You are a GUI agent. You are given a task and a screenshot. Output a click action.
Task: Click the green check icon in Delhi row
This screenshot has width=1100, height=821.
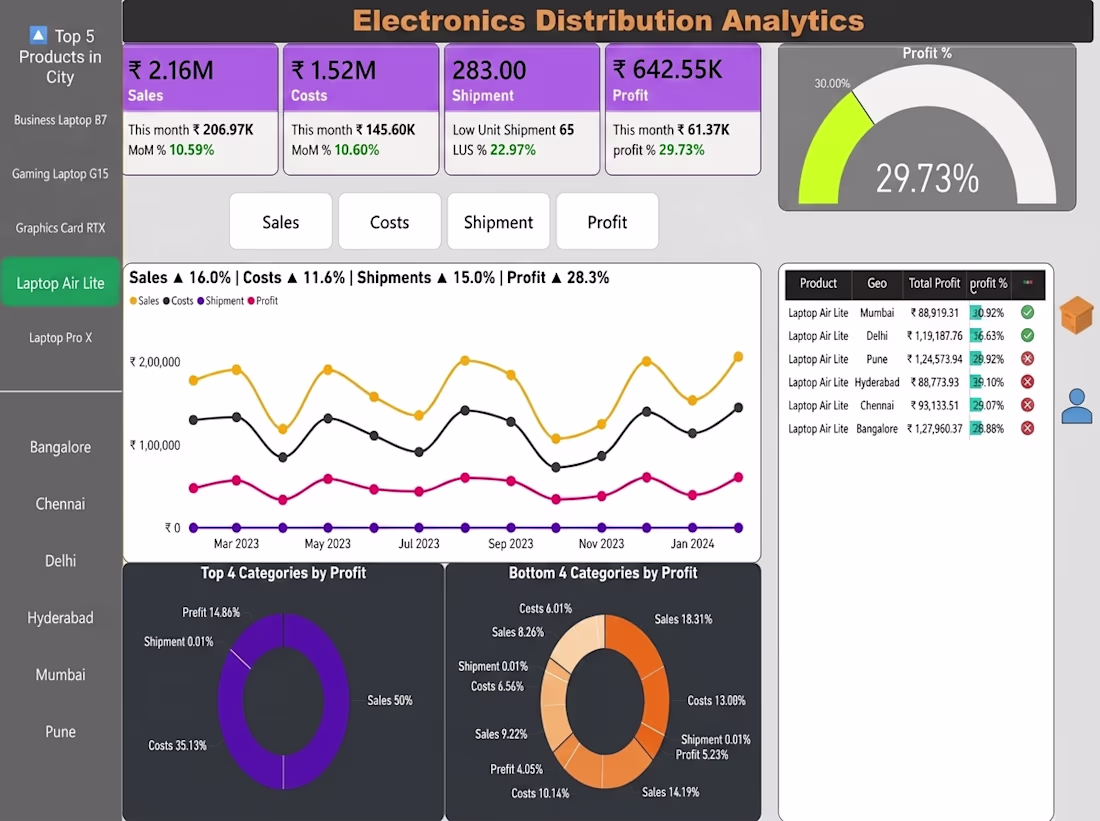1027,335
